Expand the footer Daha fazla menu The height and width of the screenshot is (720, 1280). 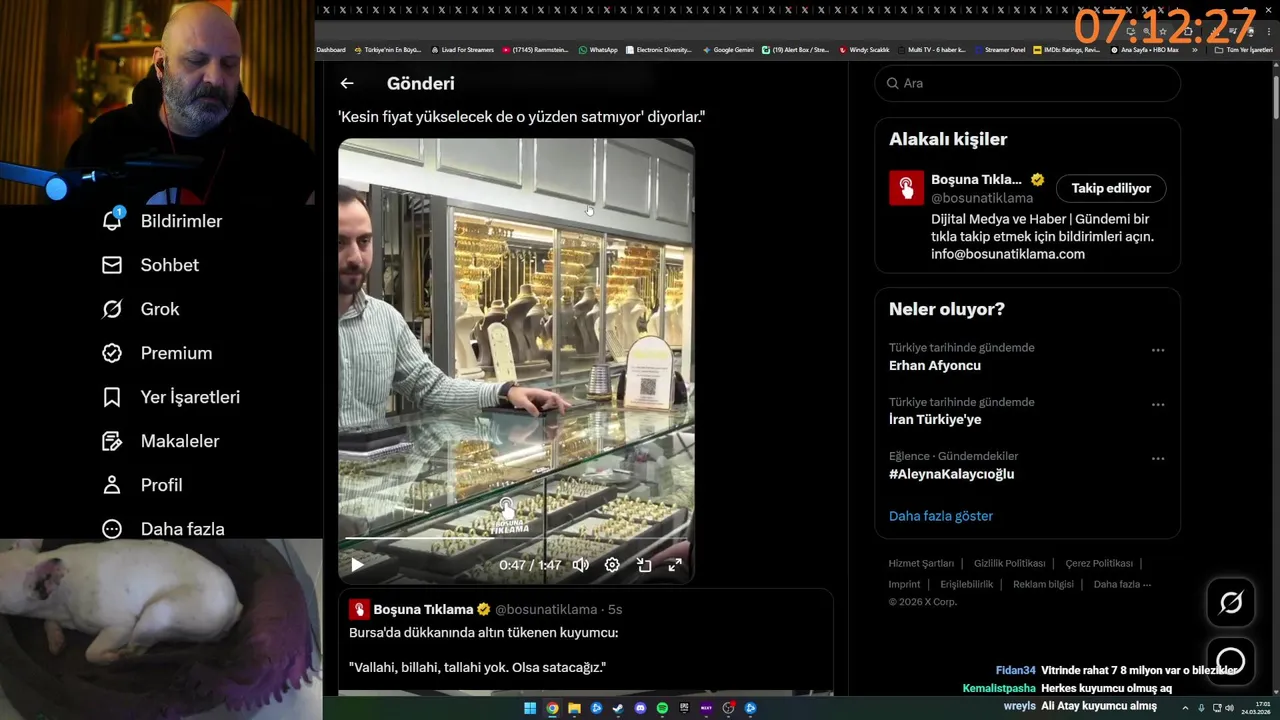click(x=1122, y=584)
